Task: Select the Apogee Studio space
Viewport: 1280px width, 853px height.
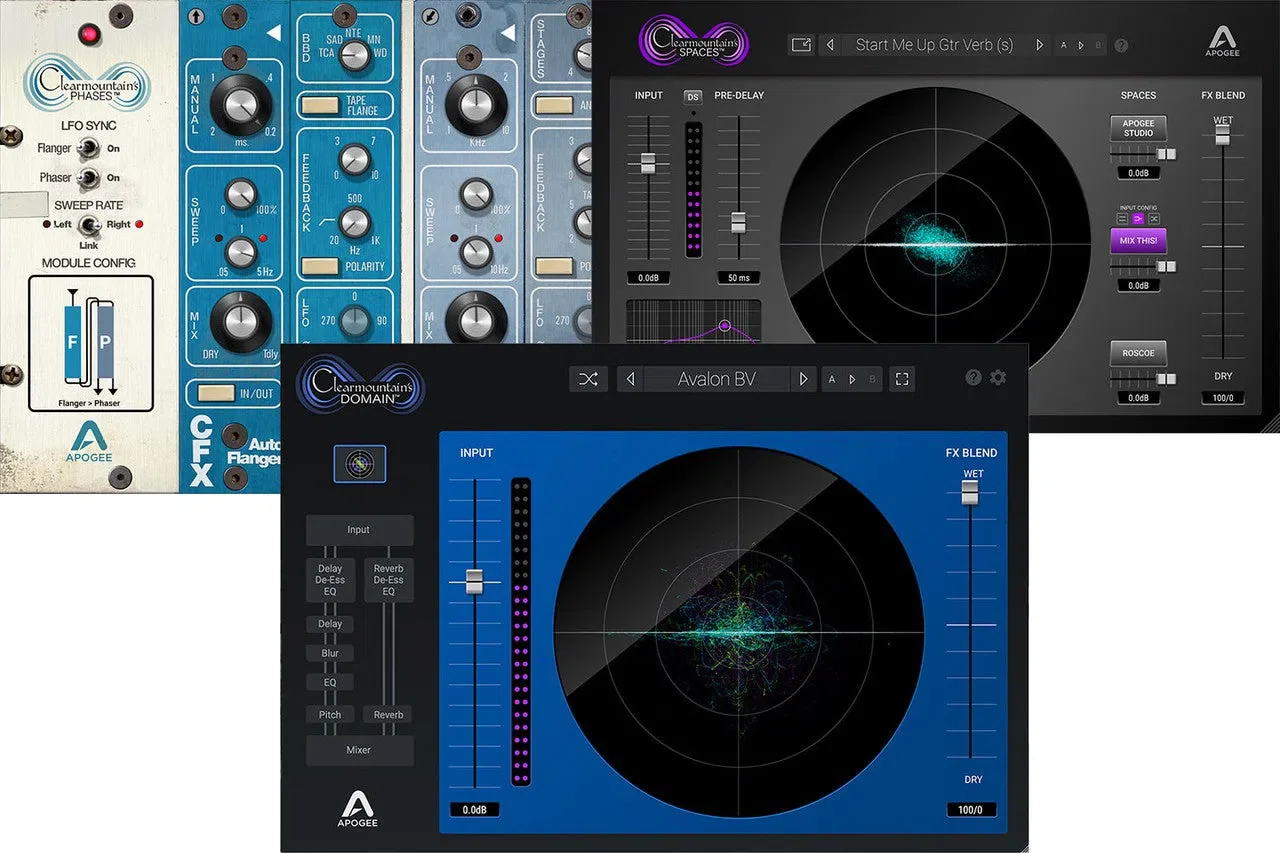Action: pos(1138,128)
